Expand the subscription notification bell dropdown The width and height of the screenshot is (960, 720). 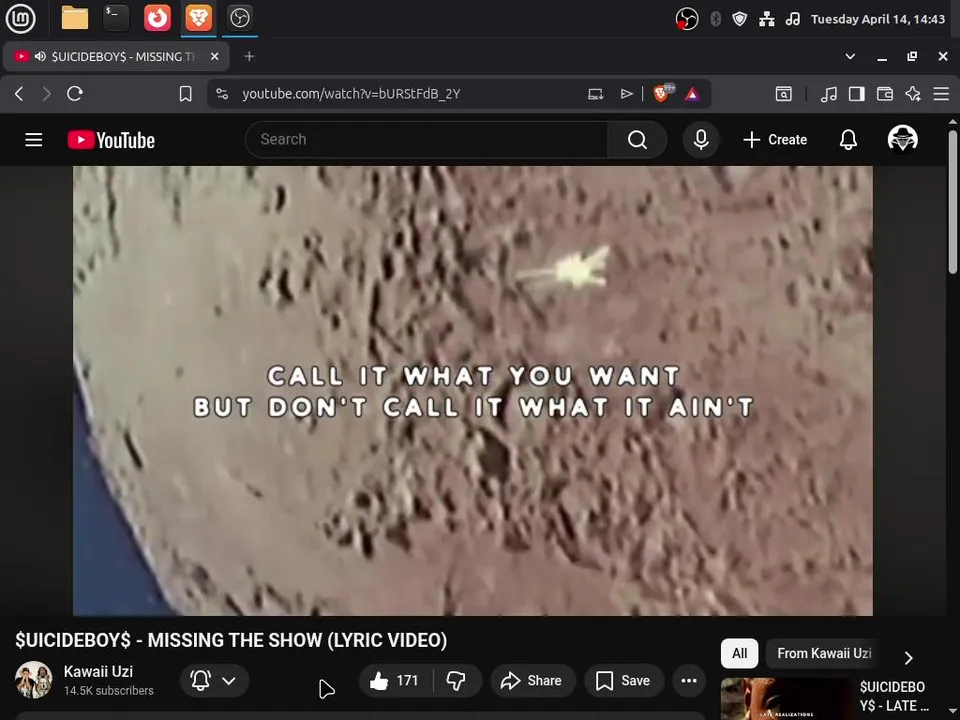(x=214, y=681)
